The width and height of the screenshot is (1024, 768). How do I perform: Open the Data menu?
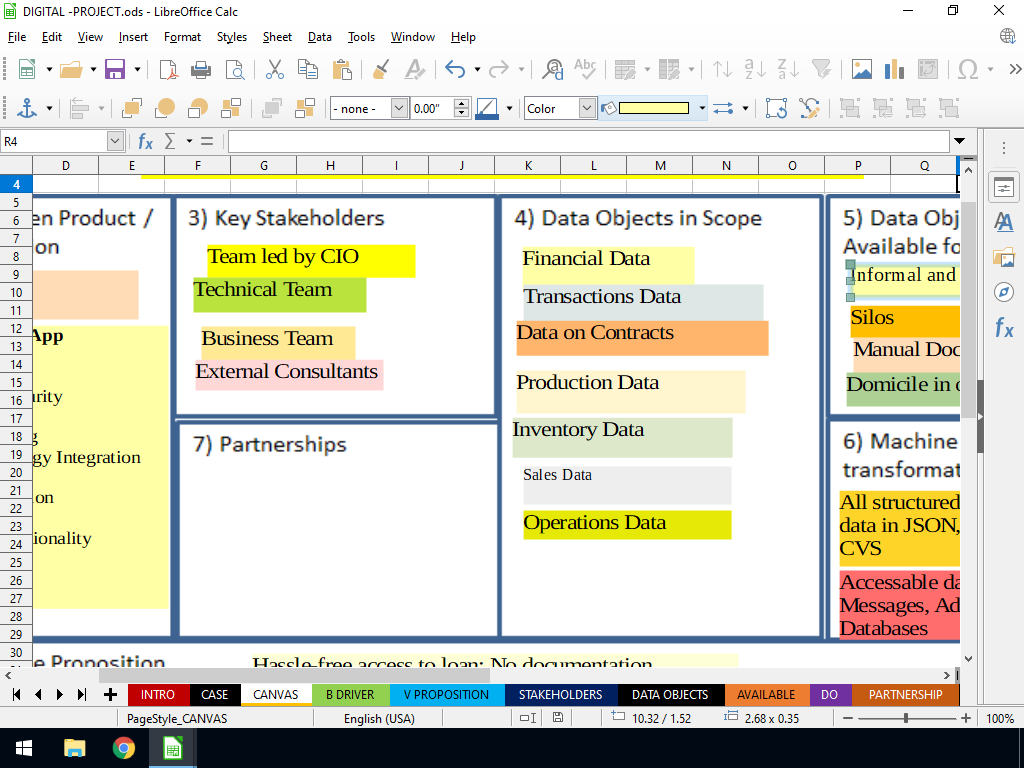click(x=319, y=37)
